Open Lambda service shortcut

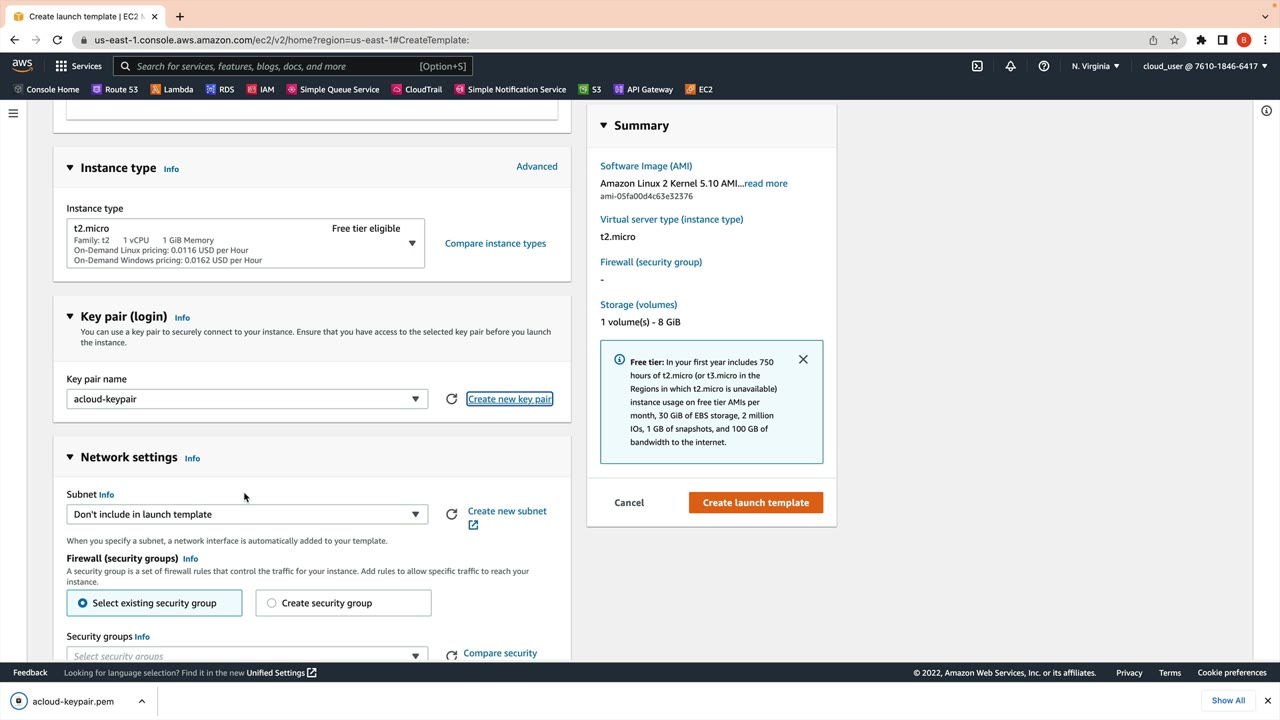tap(172, 89)
